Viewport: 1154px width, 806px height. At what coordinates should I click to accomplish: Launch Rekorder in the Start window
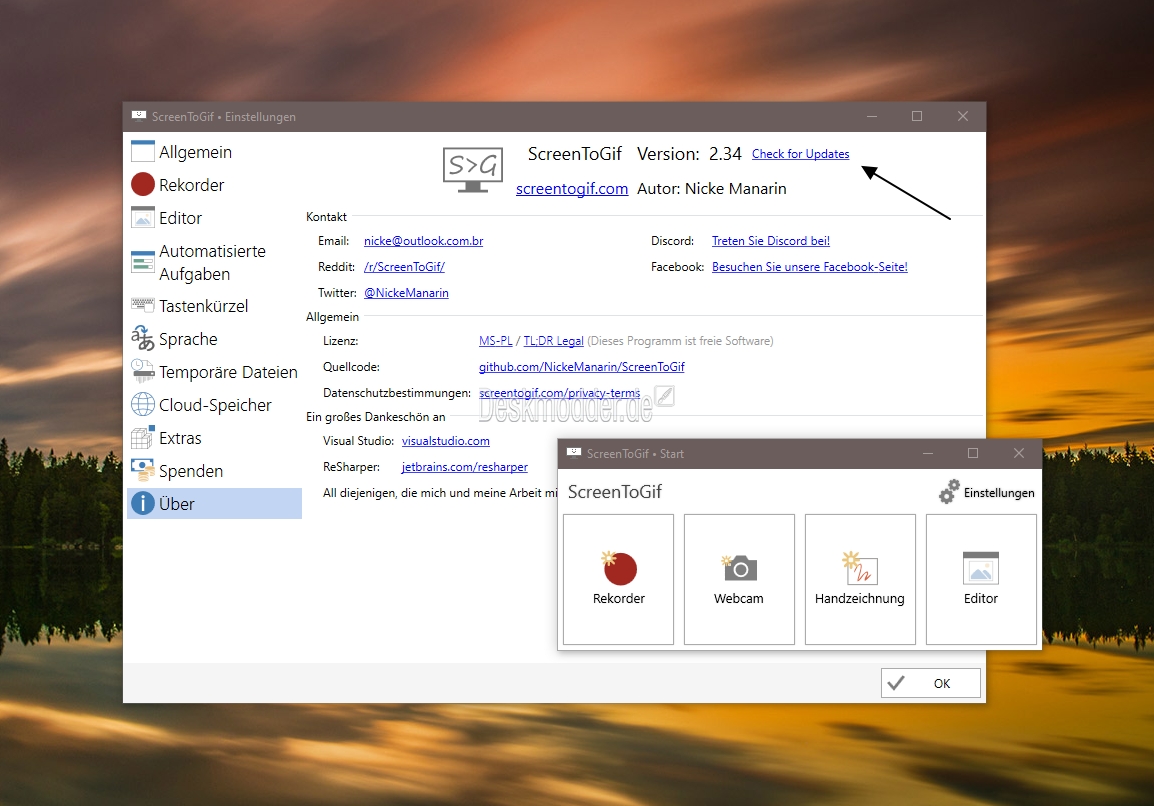pos(618,579)
